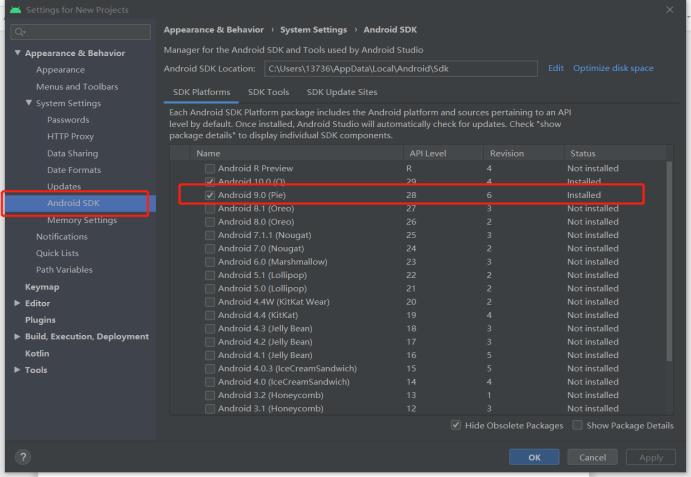
Task: Switch to the SDK Platforms tab
Action: point(201,92)
